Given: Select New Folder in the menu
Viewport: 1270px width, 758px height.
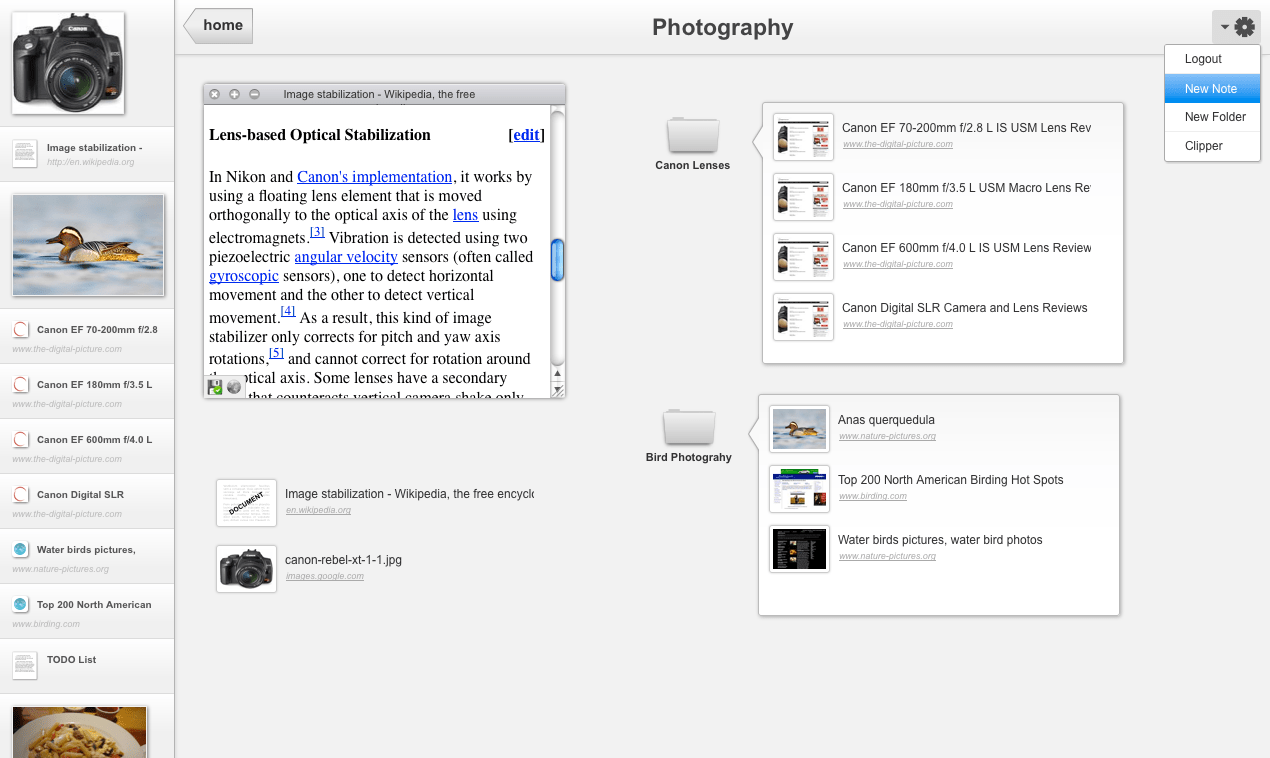Looking at the screenshot, I should 1212,117.
